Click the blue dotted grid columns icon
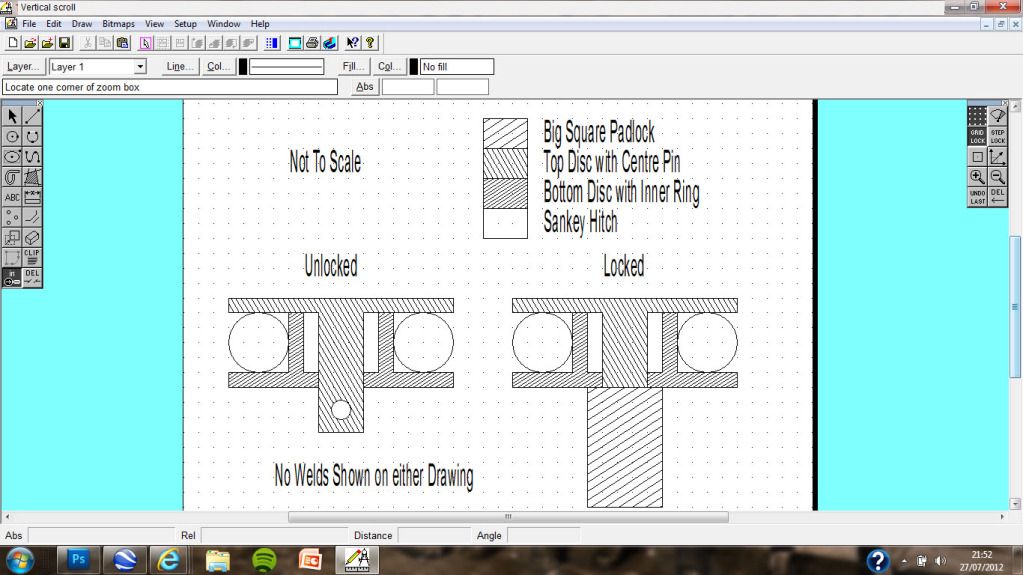 272,43
